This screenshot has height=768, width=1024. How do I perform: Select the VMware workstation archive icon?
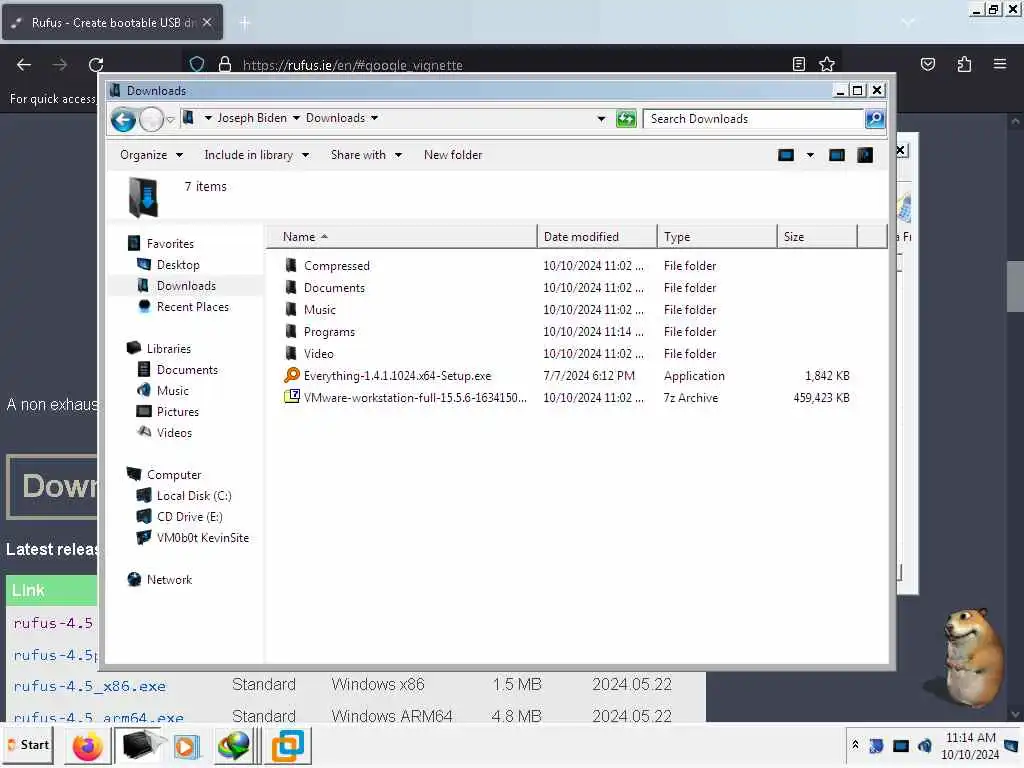click(x=291, y=397)
